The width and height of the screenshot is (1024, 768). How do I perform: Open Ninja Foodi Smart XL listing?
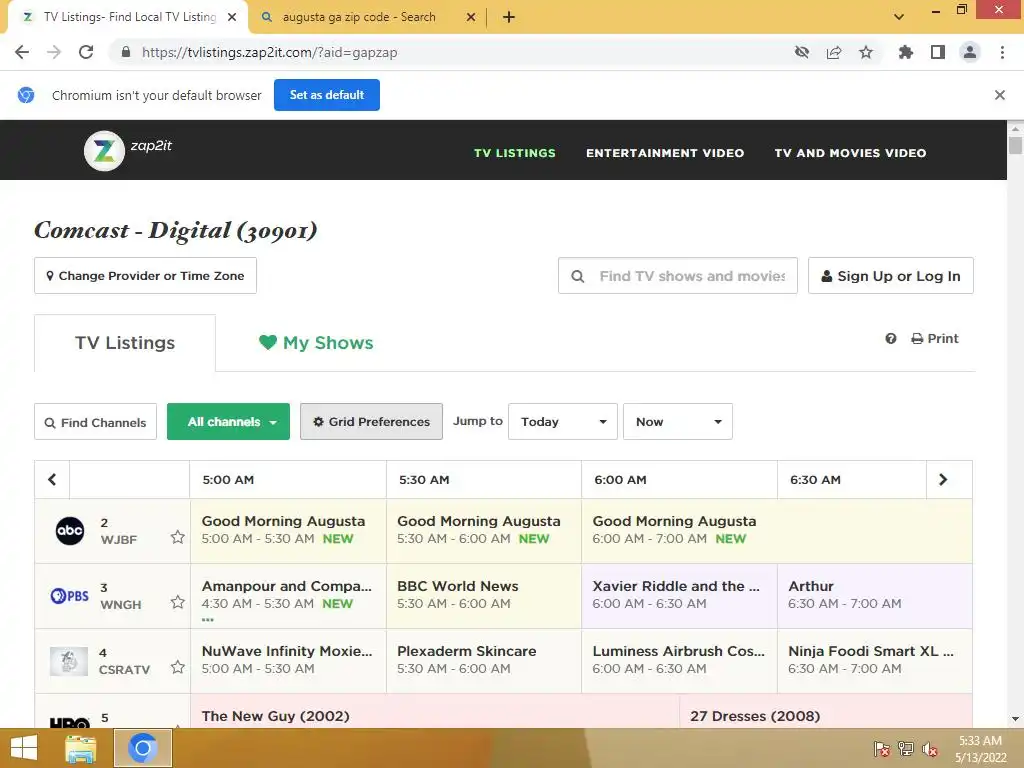874,661
